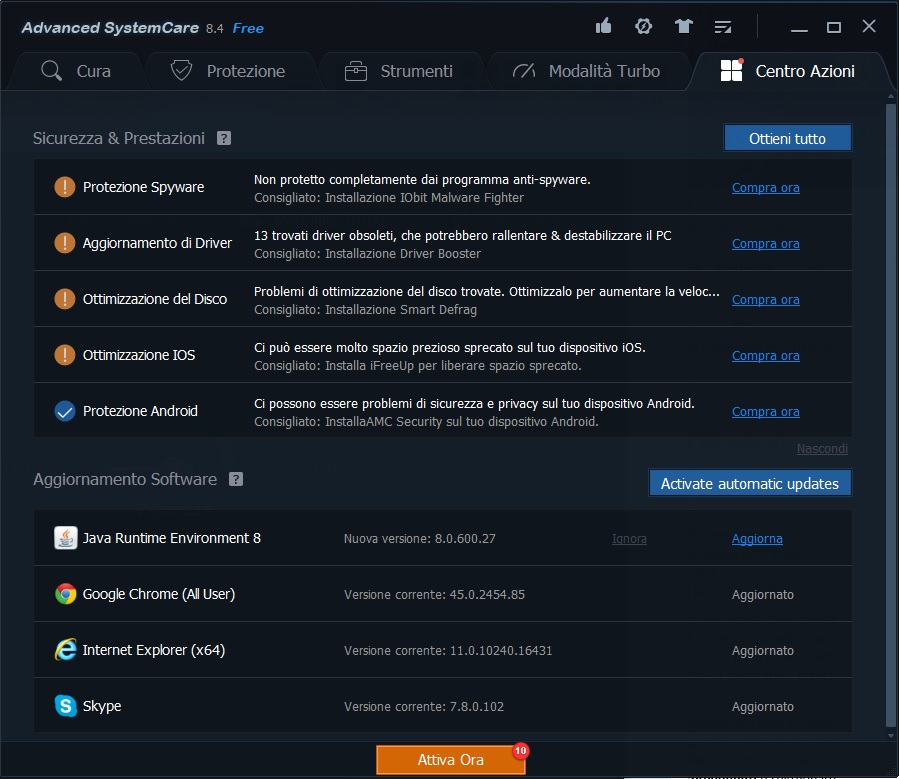
Task: Open the options menu list icon
Action: (x=722, y=27)
